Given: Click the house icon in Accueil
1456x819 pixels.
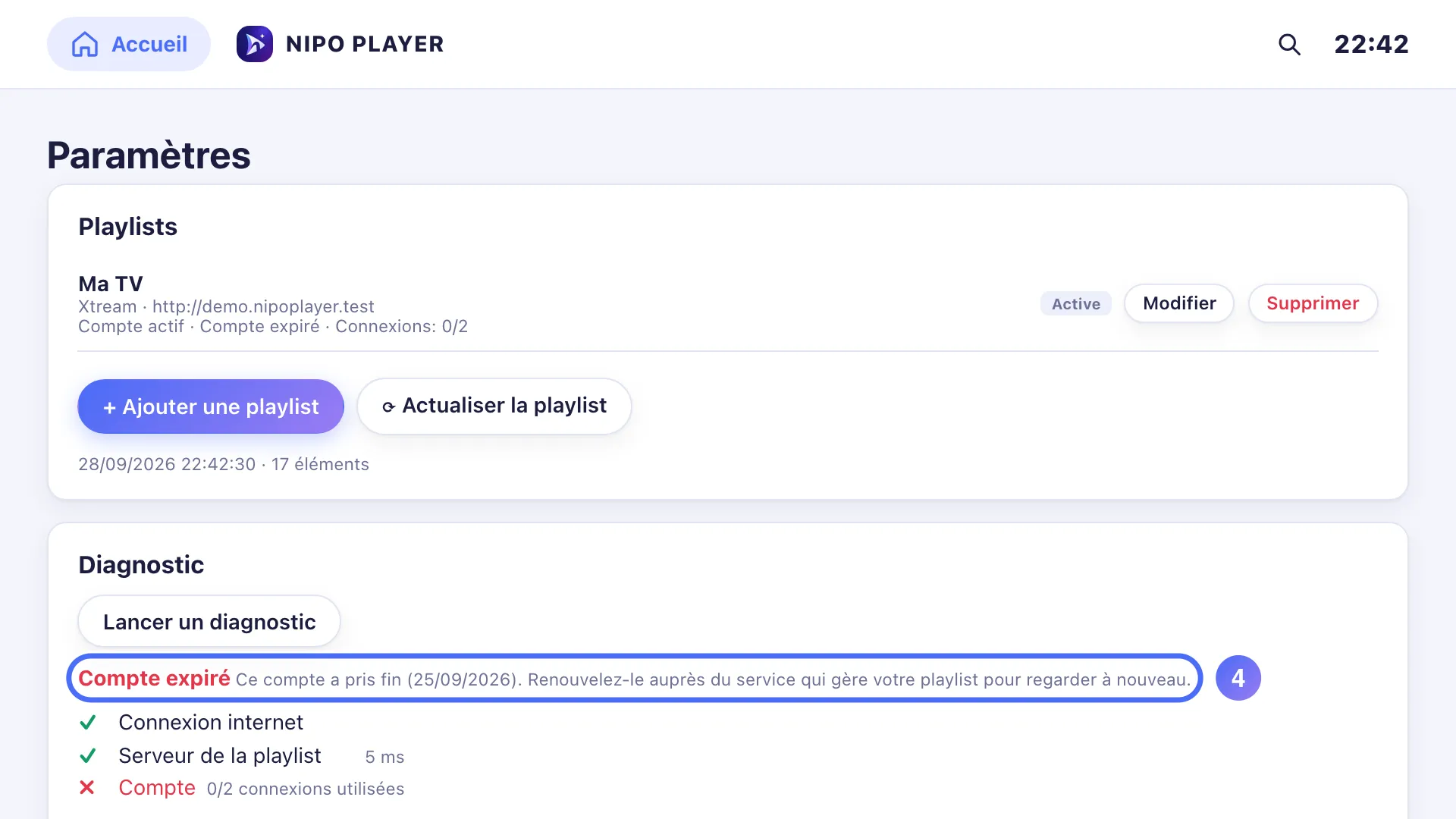Looking at the screenshot, I should point(85,44).
